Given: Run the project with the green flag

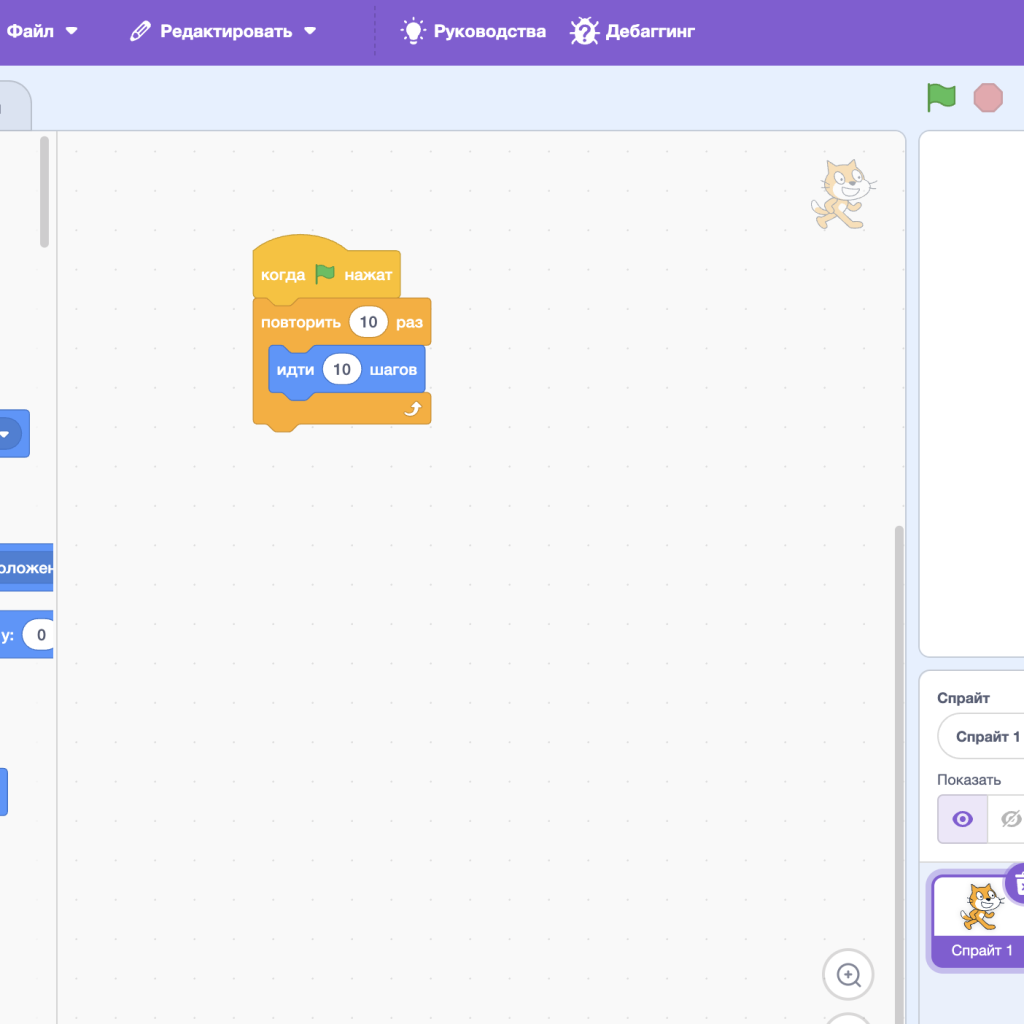Looking at the screenshot, I should tap(941, 97).
